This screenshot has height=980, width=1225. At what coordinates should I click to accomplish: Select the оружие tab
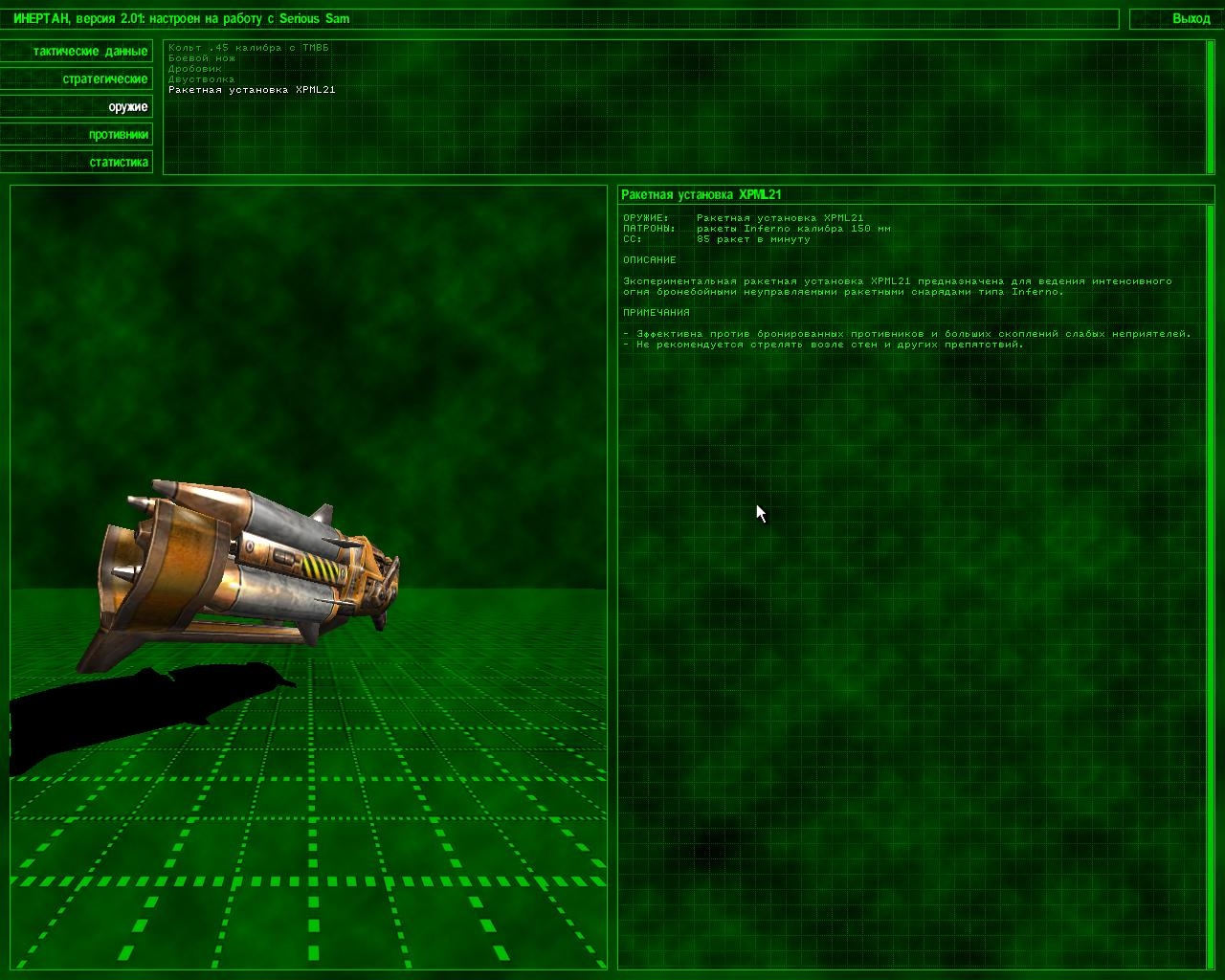(77, 107)
